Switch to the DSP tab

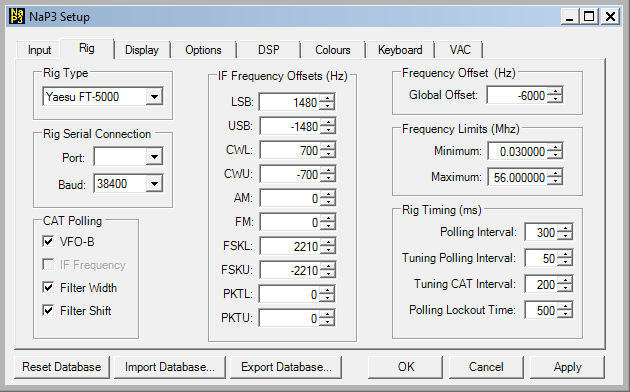268,50
